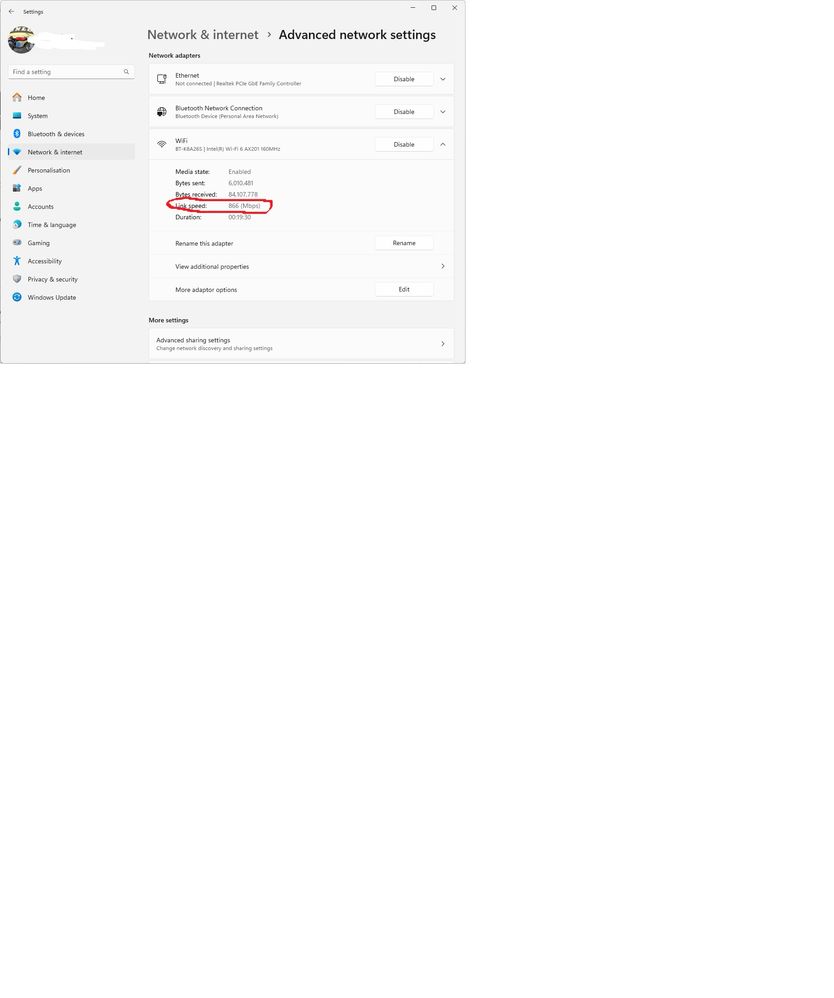Select Gaming in the sidebar

click(x=38, y=243)
